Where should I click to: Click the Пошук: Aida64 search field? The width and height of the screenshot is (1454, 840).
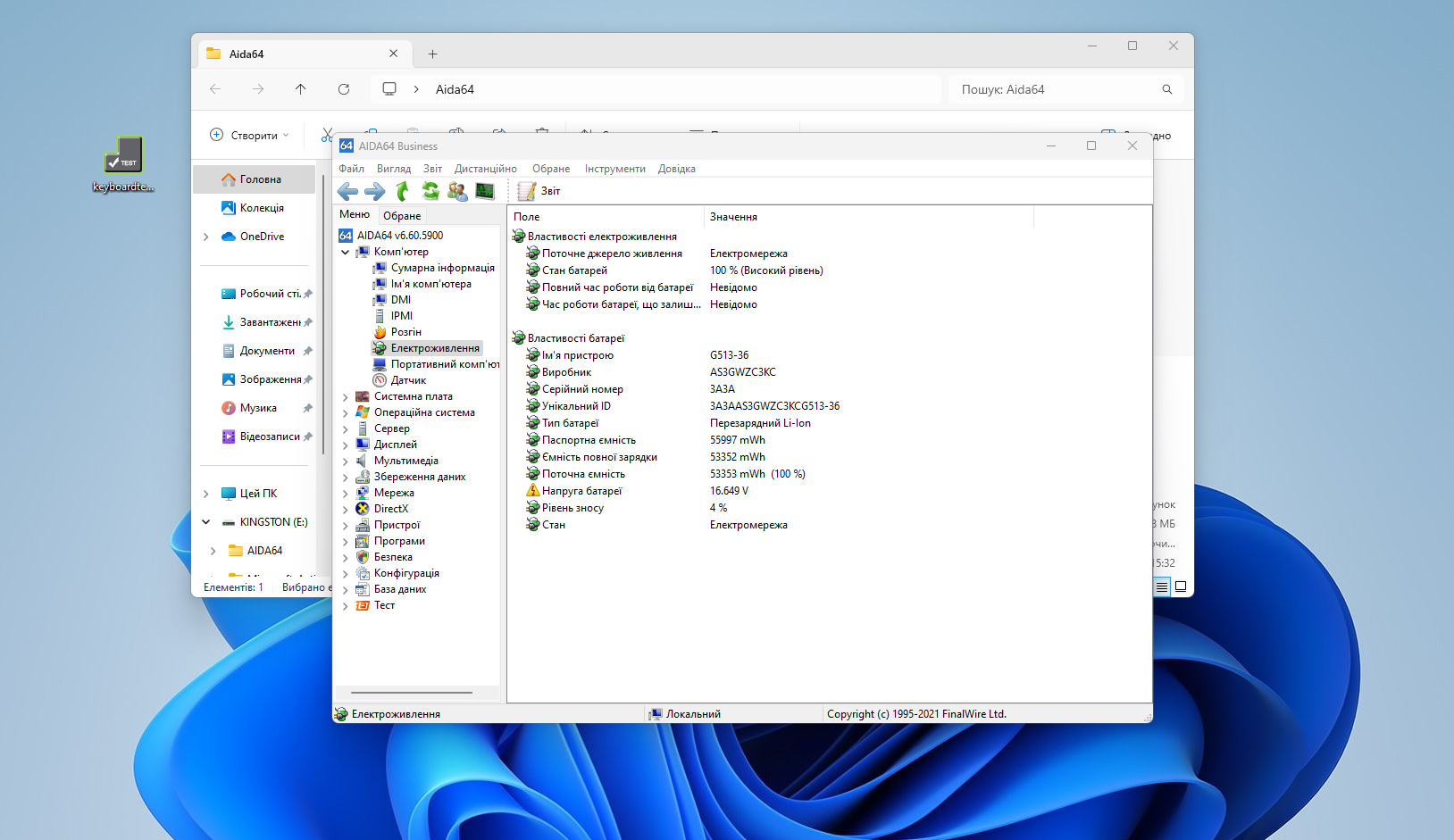tap(1054, 89)
